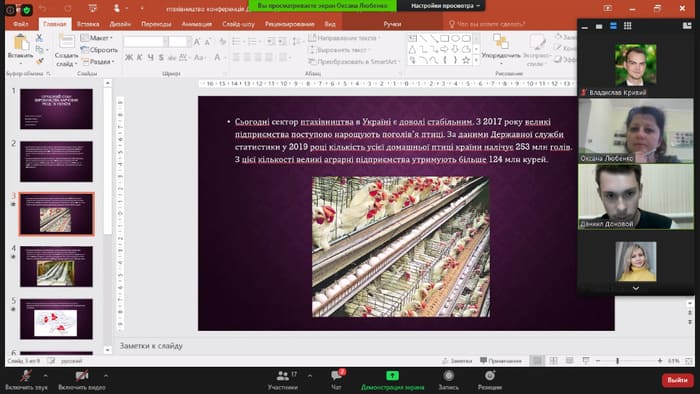Select Оксана Любенко video tile
This screenshot has width=700, height=394.
coord(636,130)
